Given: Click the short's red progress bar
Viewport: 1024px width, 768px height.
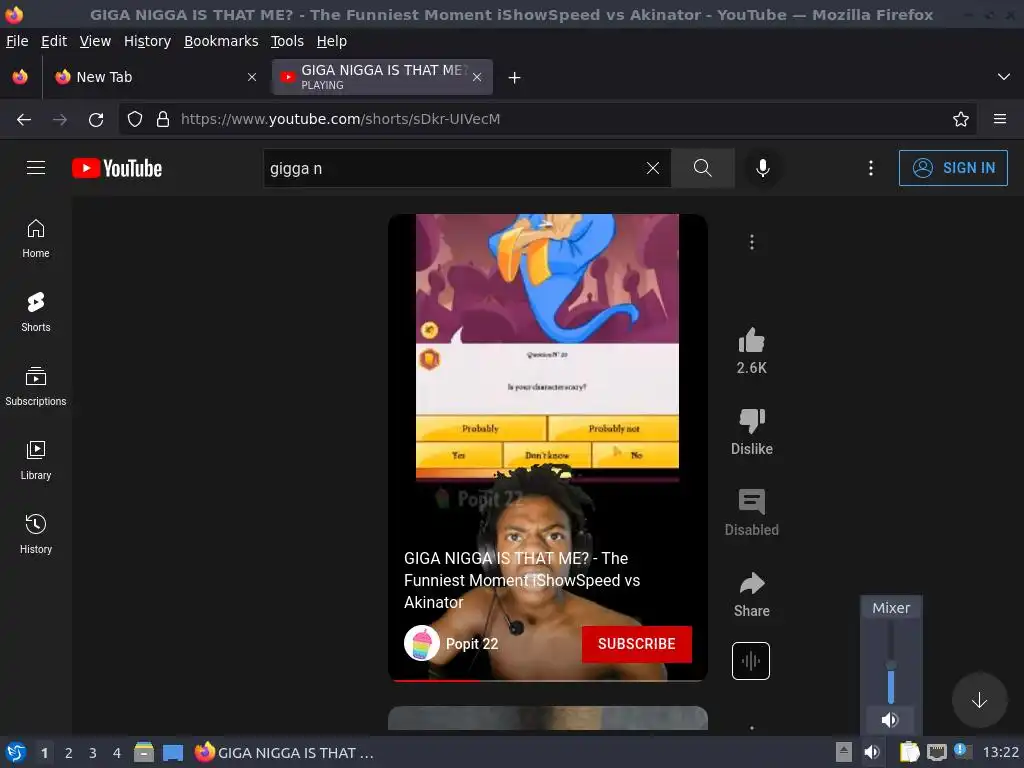Looking at the screenshot, I should 548,680.
